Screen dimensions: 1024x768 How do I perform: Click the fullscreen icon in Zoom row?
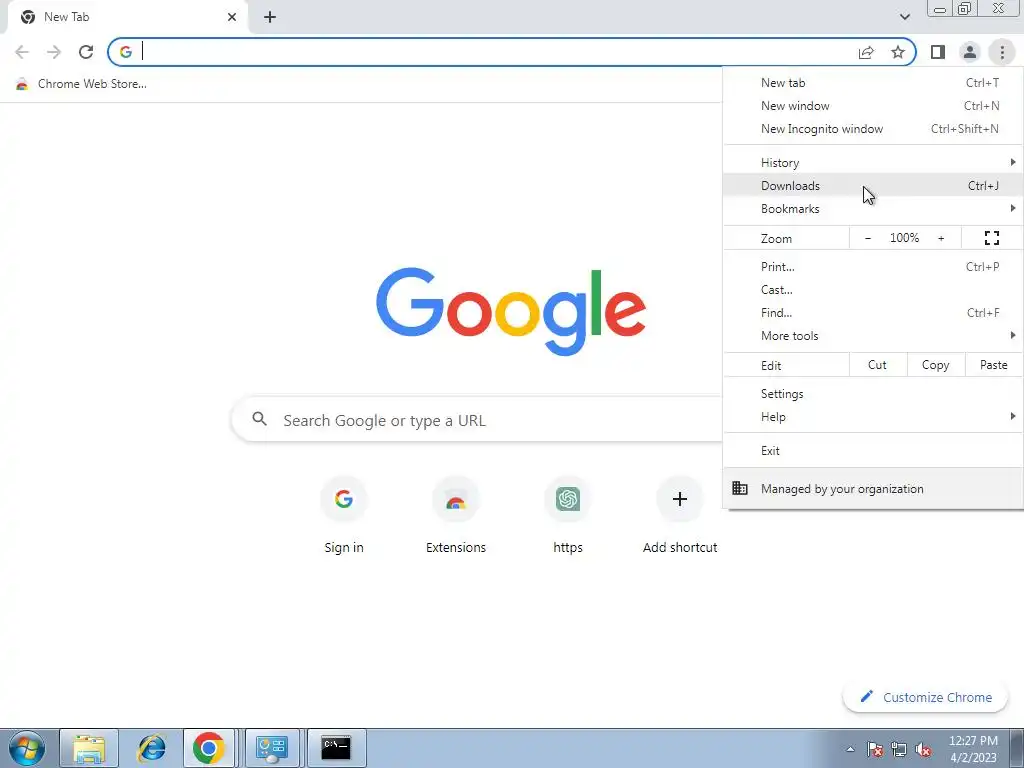991,238
